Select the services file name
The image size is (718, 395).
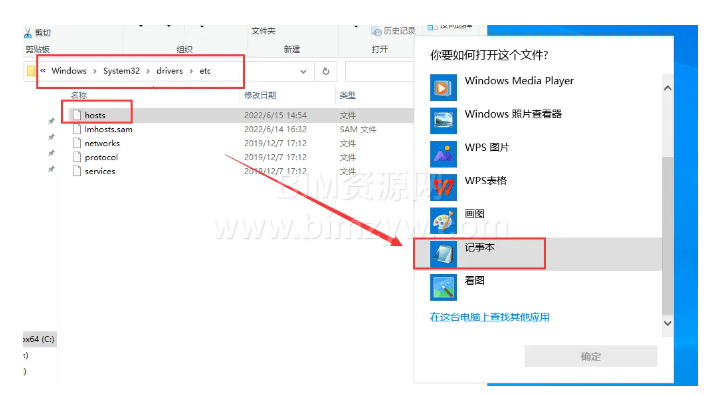[x=100, y=171]
